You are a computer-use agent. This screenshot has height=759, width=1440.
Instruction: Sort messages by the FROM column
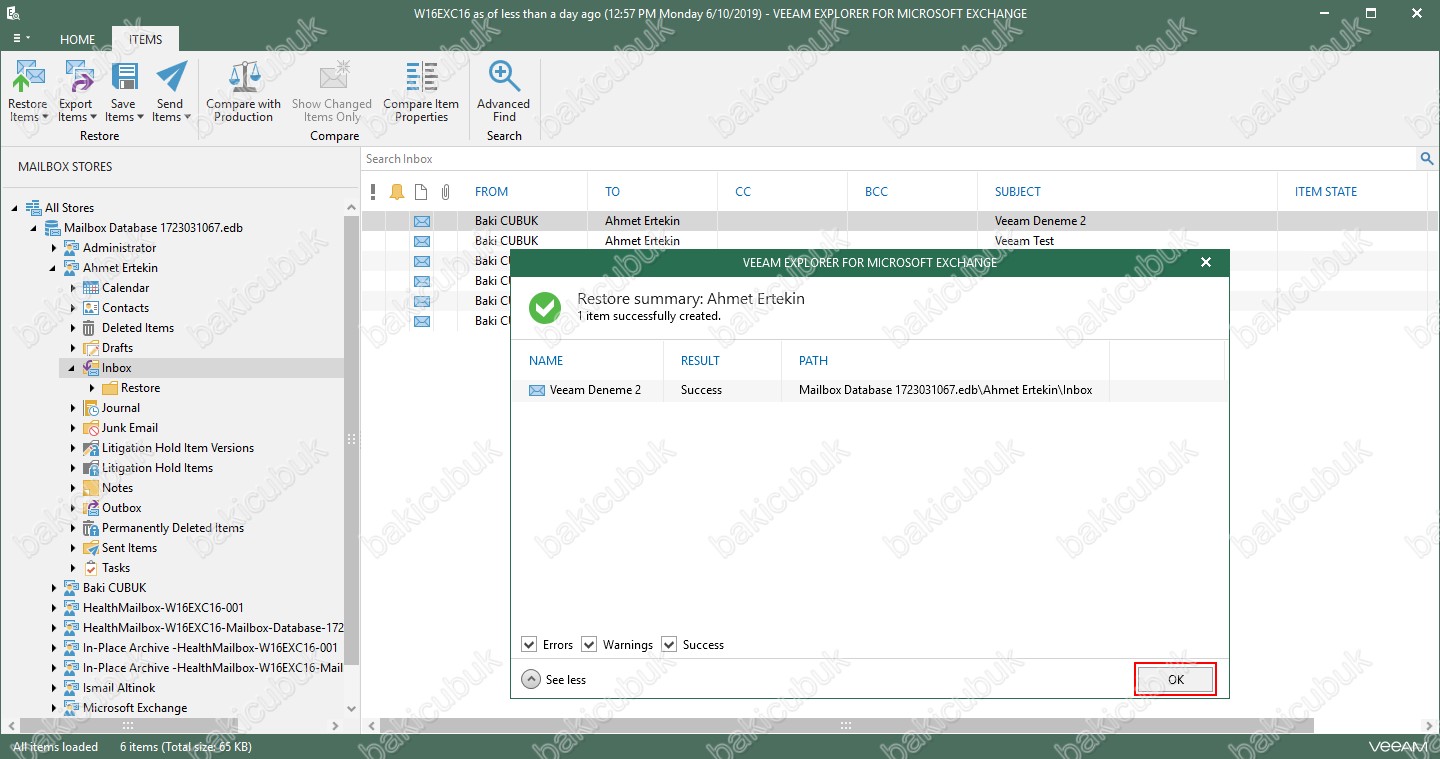[491, 192]
